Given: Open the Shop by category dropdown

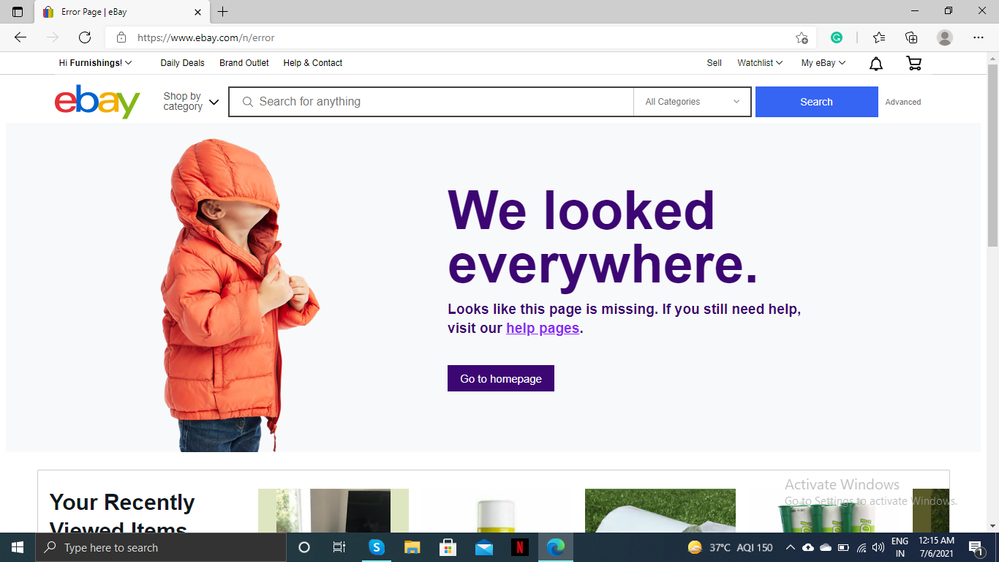Looking at the screenshot, I should [190, 101].
